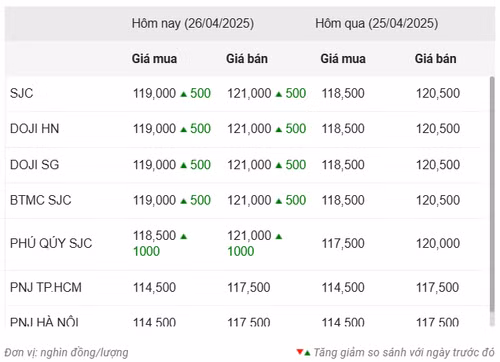
Task: Click the red down-arrow legend icon
Action: coord(299,351)
